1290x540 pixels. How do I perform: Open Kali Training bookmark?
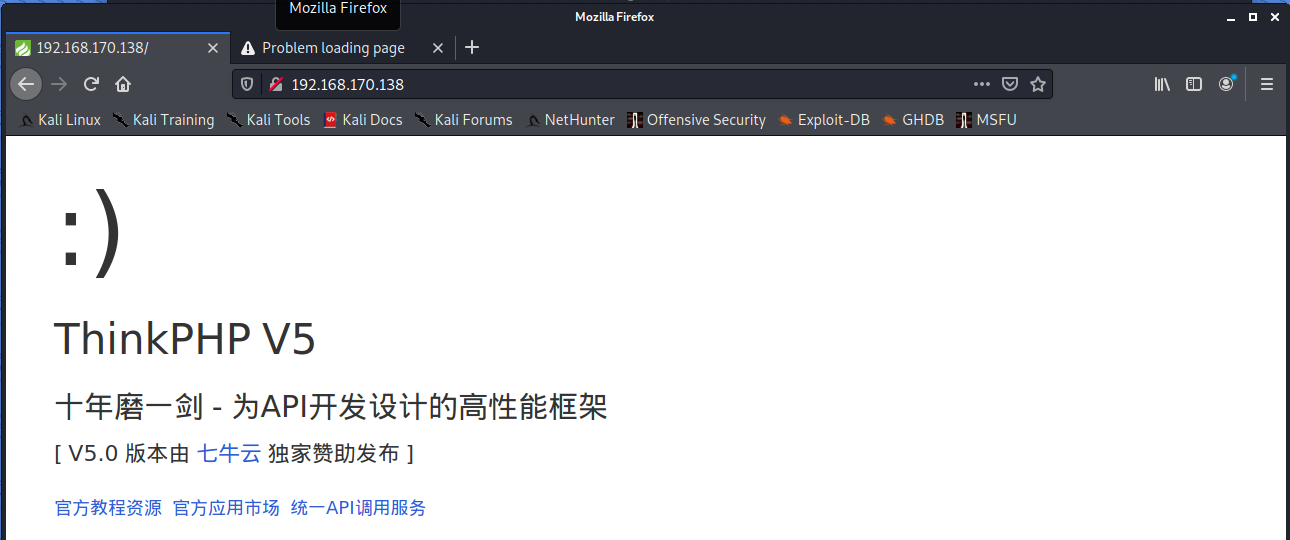[163, 120]
